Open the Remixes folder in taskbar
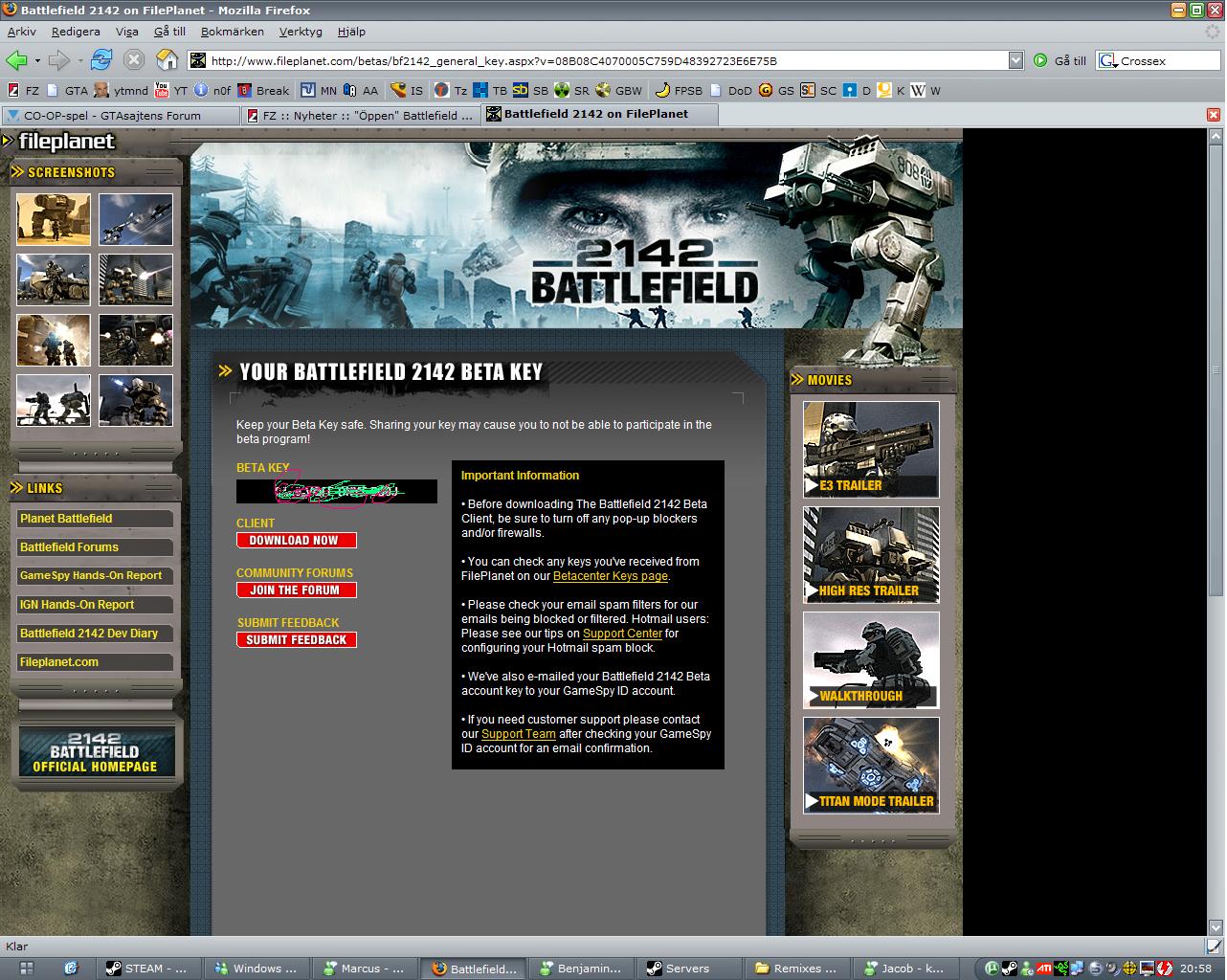Viewport: 1227px width, 980px height. [x=798, y=969]
